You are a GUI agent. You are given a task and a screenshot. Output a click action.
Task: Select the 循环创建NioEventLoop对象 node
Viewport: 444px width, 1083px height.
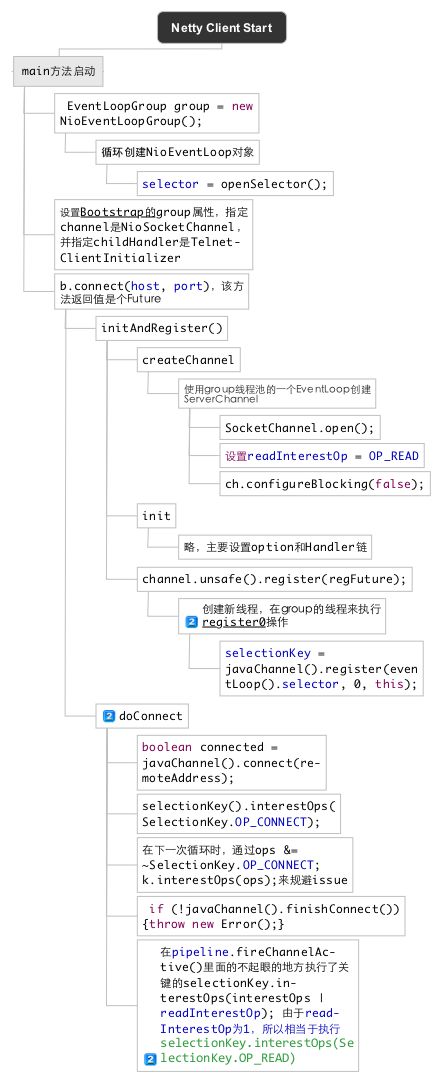177,152
